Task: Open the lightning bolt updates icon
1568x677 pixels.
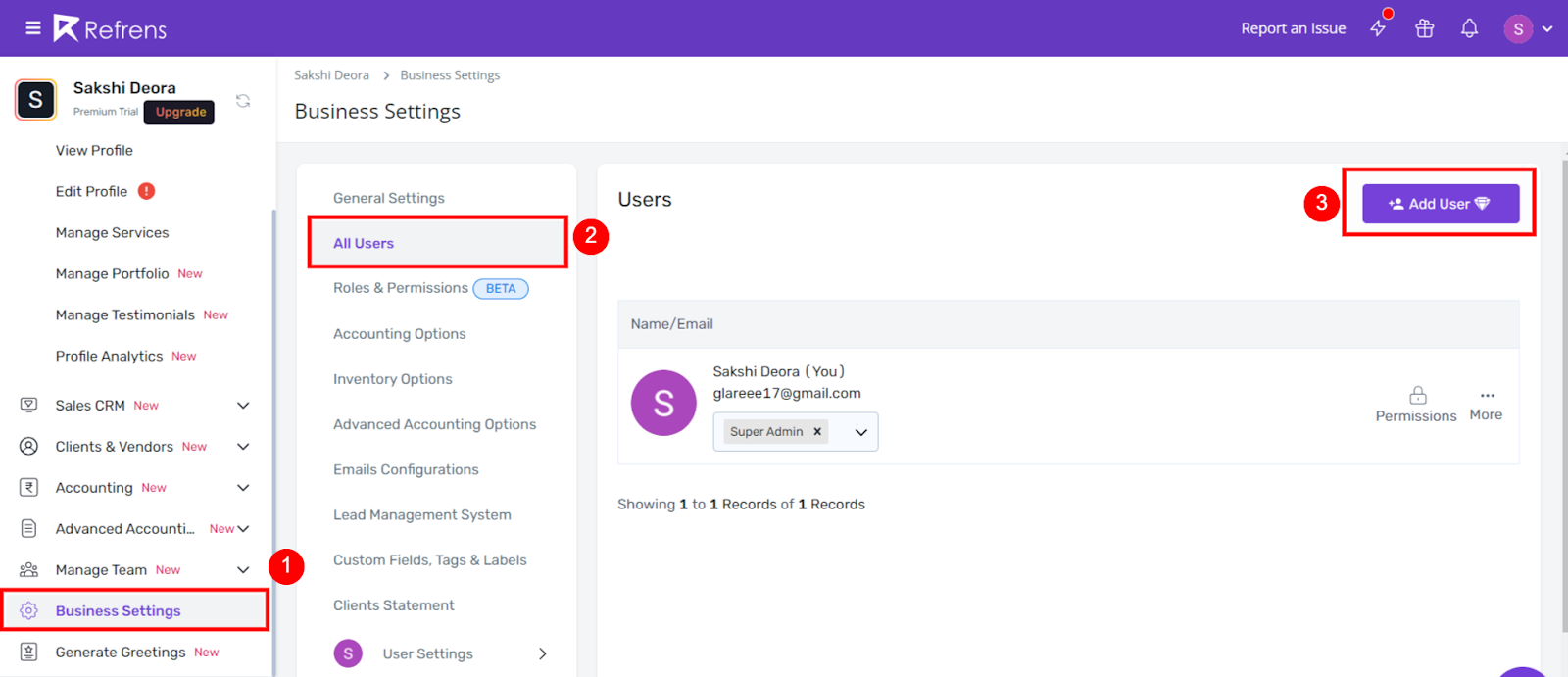Action: click(x=1378, y=28)
